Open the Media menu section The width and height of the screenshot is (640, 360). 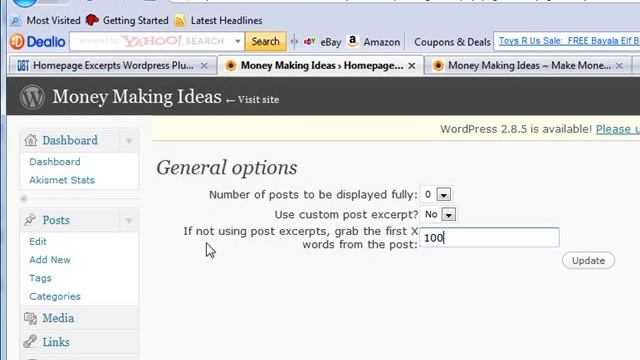click(x=58, y=318)
